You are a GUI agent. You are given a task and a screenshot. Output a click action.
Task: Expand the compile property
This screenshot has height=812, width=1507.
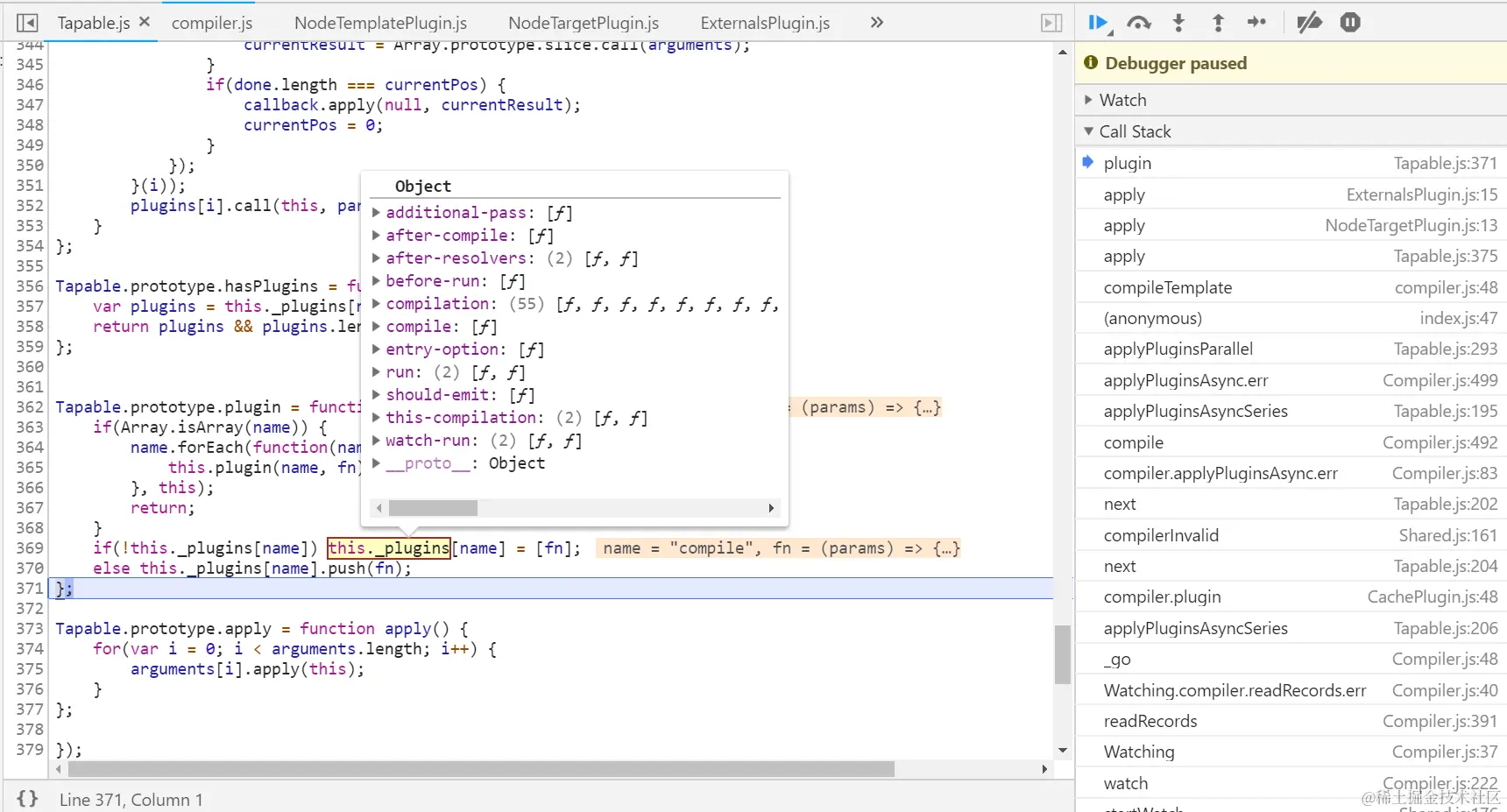pos(376,327)
